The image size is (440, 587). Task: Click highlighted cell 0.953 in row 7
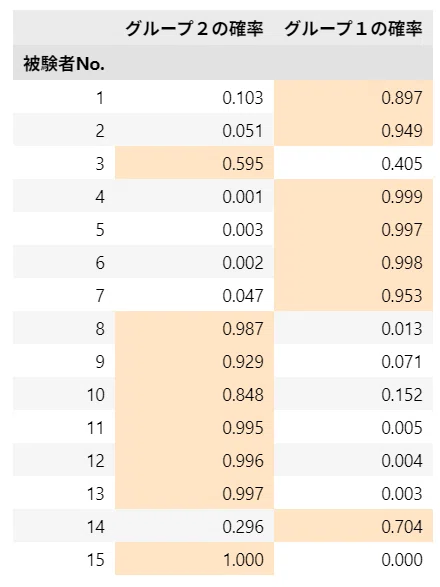[x=353, y=295]
